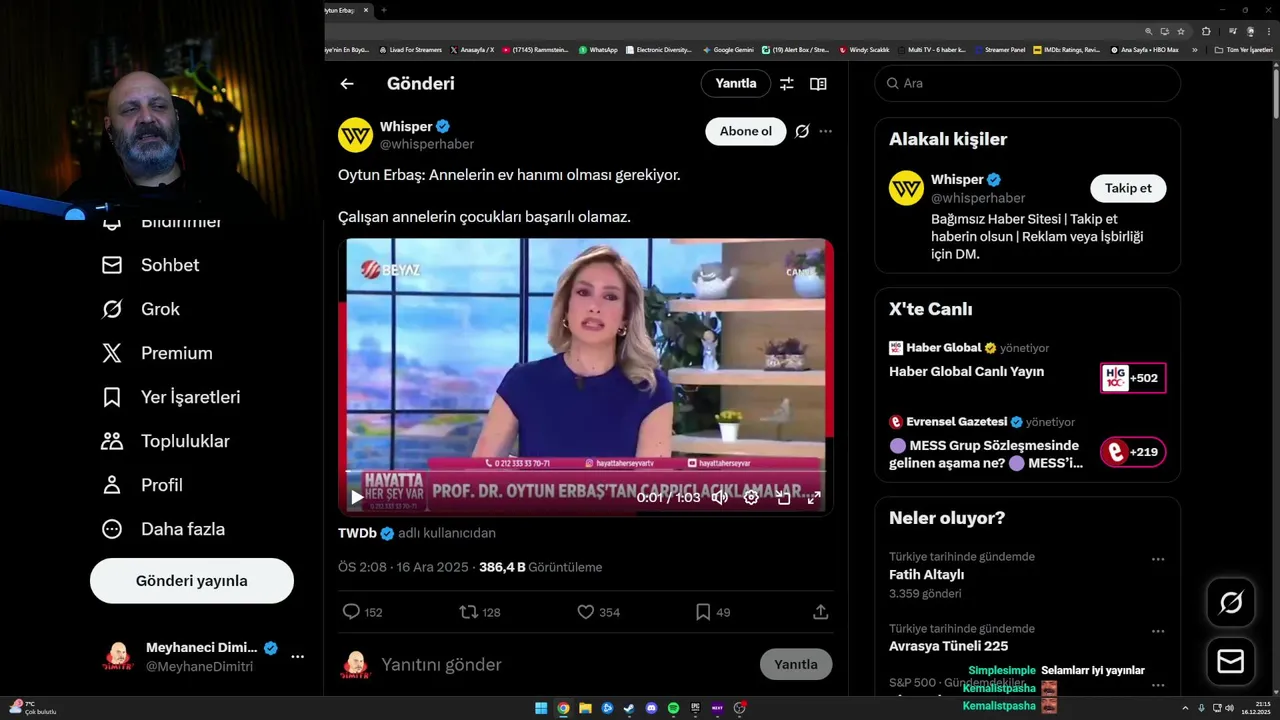This screenshot has width=1280, height=720.
Task: Like the post with 354 likes
Action: click(x=598, y=612)
